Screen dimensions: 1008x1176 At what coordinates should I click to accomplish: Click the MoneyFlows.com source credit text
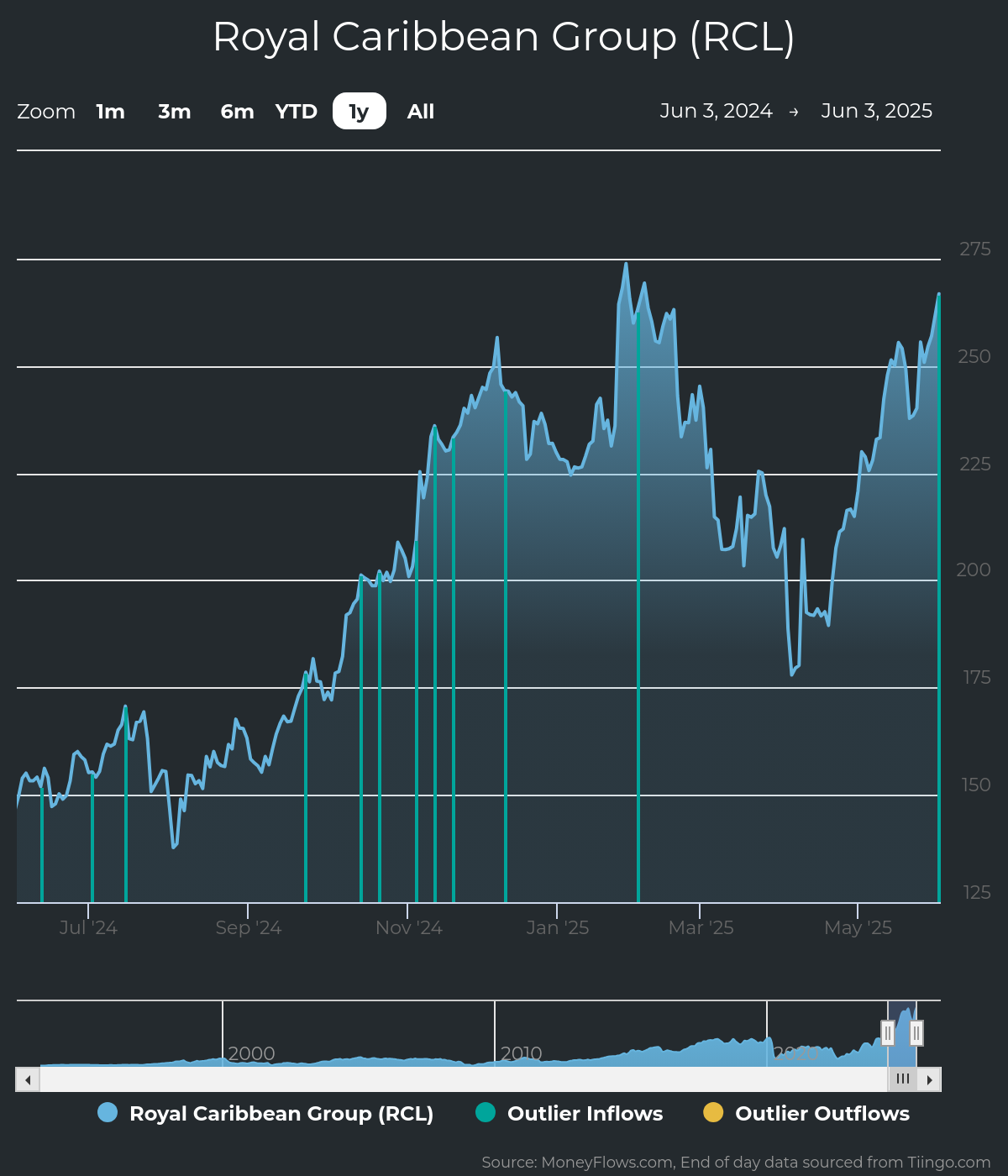(x=736, y=1163)
